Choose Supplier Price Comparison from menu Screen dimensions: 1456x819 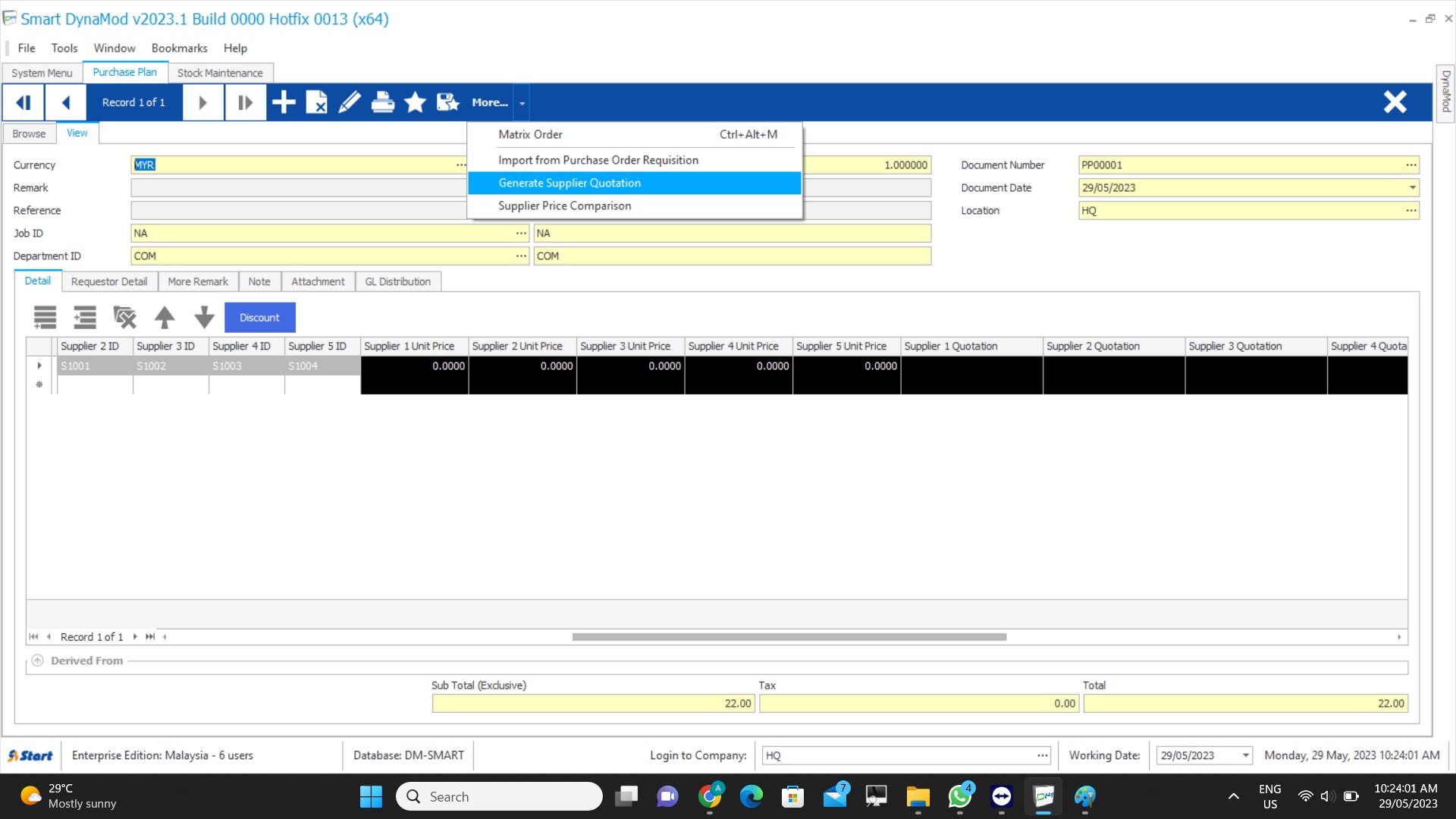[564, 206]
